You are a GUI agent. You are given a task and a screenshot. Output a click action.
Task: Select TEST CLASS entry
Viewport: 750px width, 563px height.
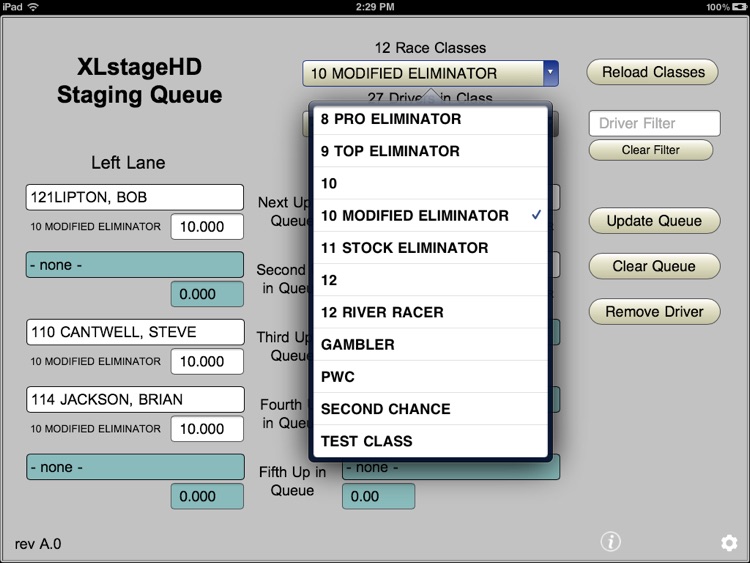tap(430, 441)
